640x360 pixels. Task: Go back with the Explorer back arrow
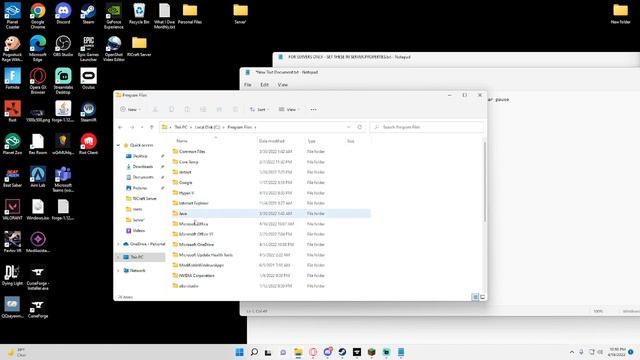click(120, 127)
